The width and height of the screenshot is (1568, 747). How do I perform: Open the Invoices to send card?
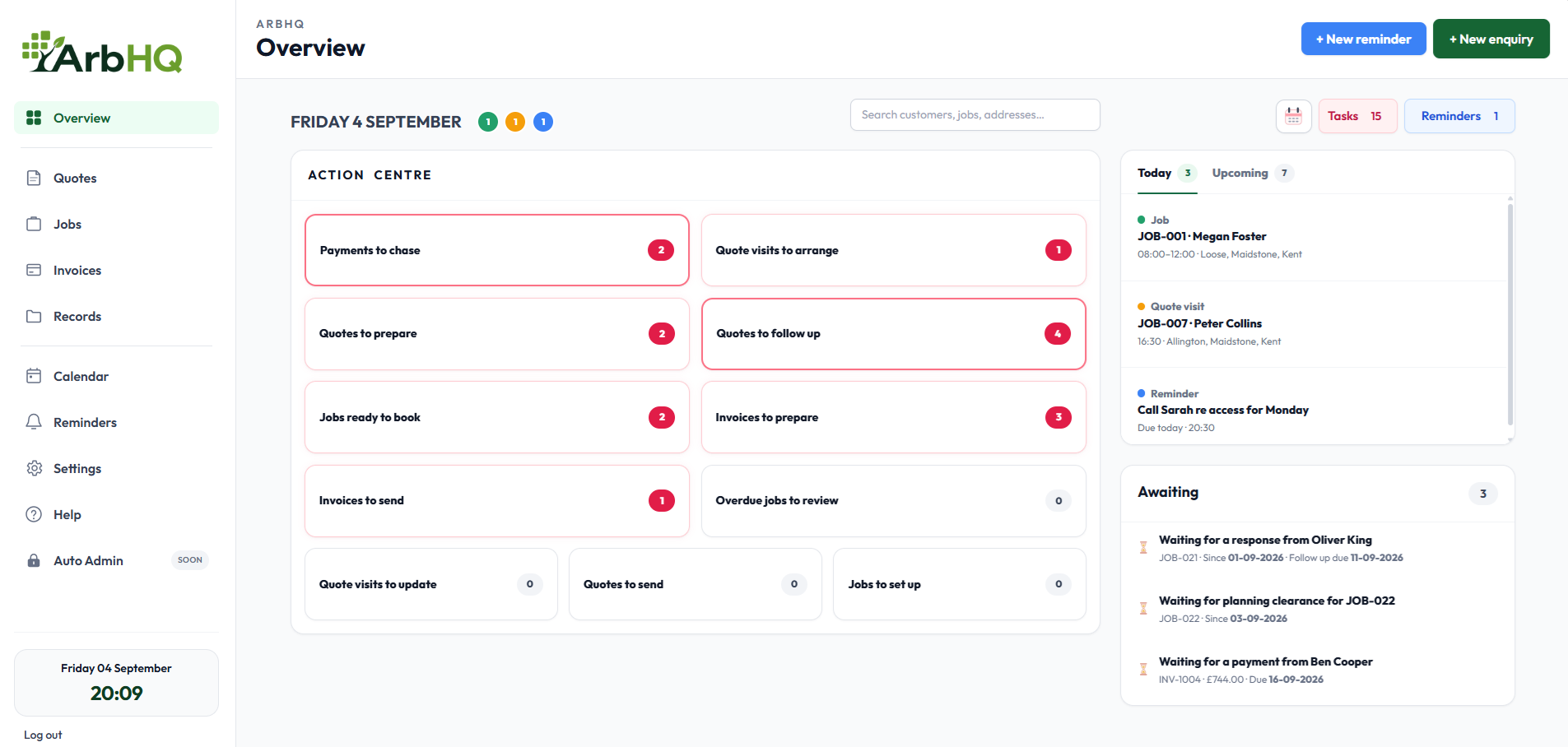tap(497, 500)
